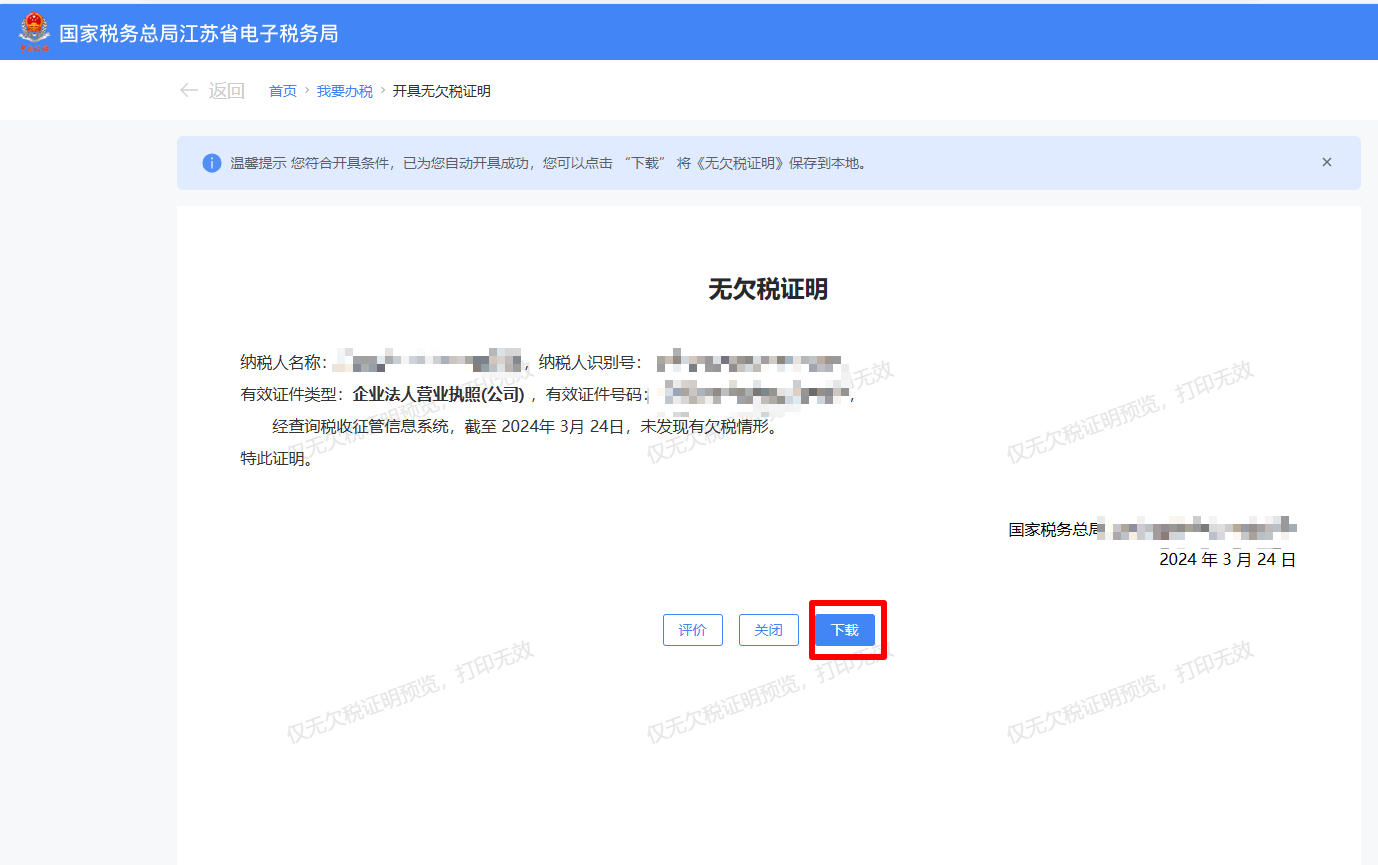Screen dimensions: 1378x865
Task: Click the chevron after 首页 in the breadcrumb
Action: (307, 91)
